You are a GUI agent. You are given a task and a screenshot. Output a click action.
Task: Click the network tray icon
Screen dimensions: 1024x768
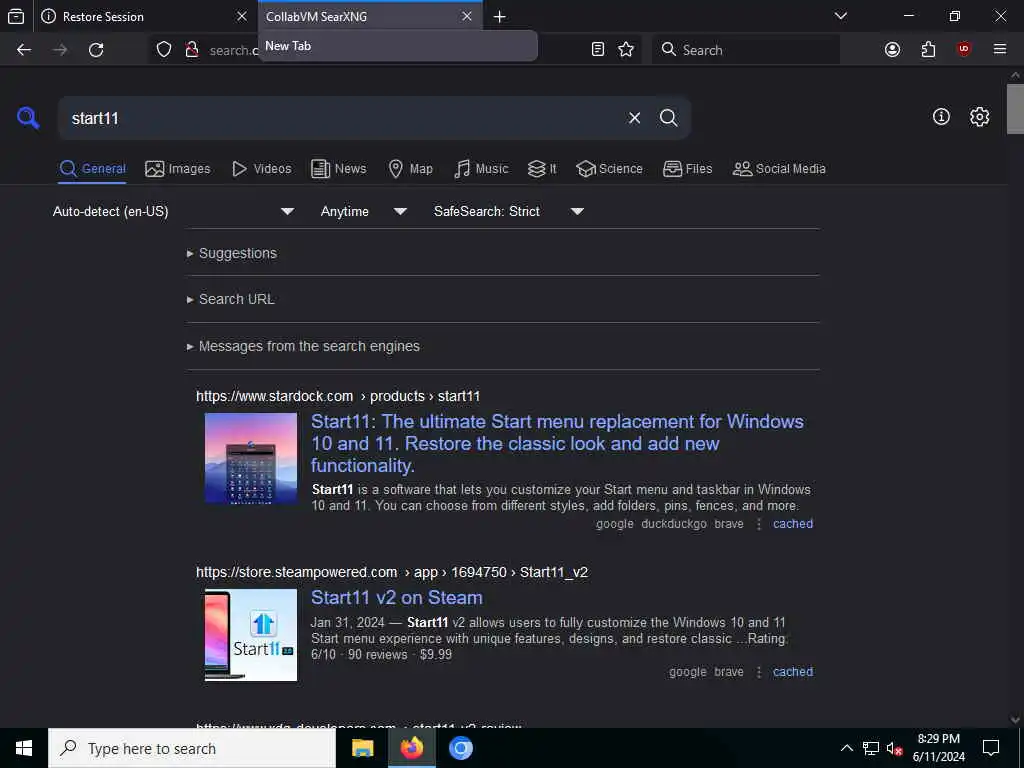click(x=871, y=748)
